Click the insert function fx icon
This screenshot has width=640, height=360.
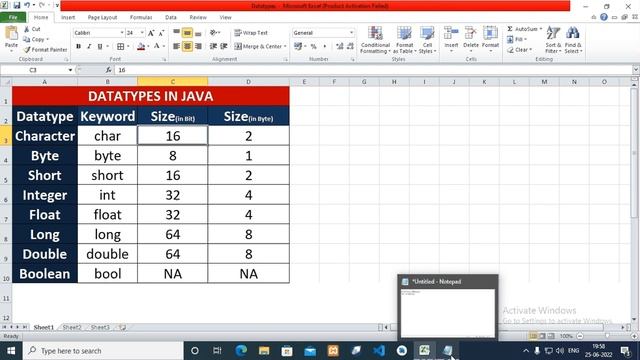[x=109, y=70]
